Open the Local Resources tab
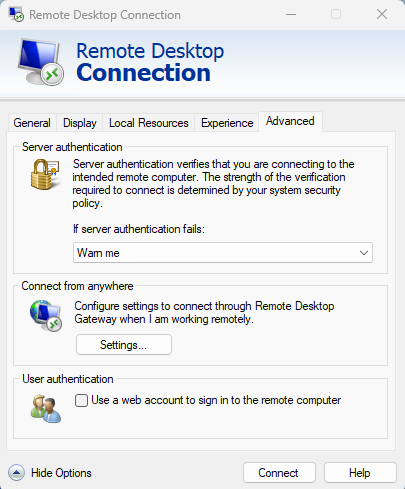The height and width of the screenshot is (489, 405). pyautogui.click(x=149, y=123)
